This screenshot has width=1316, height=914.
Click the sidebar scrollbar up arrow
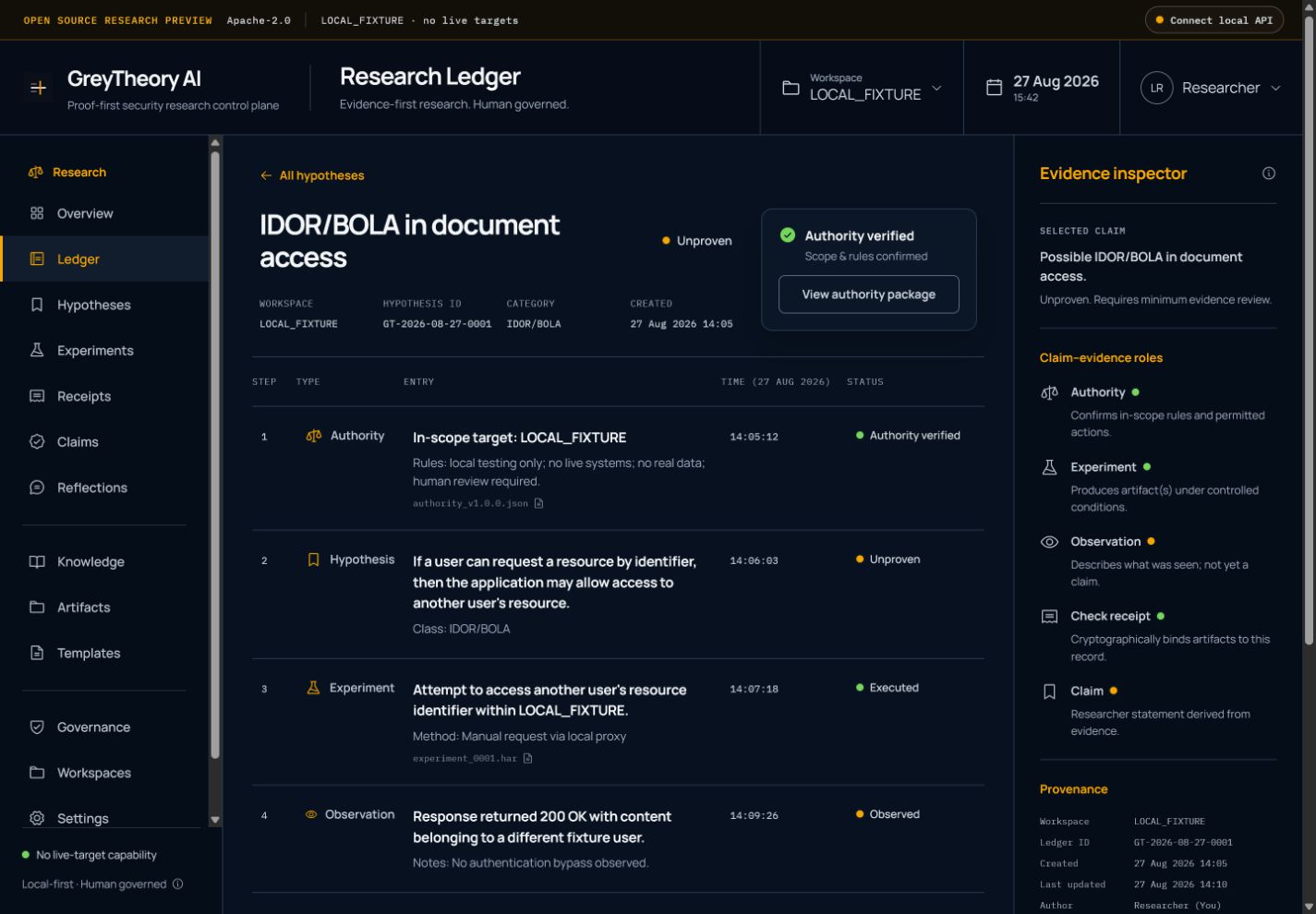pos(215,142)
